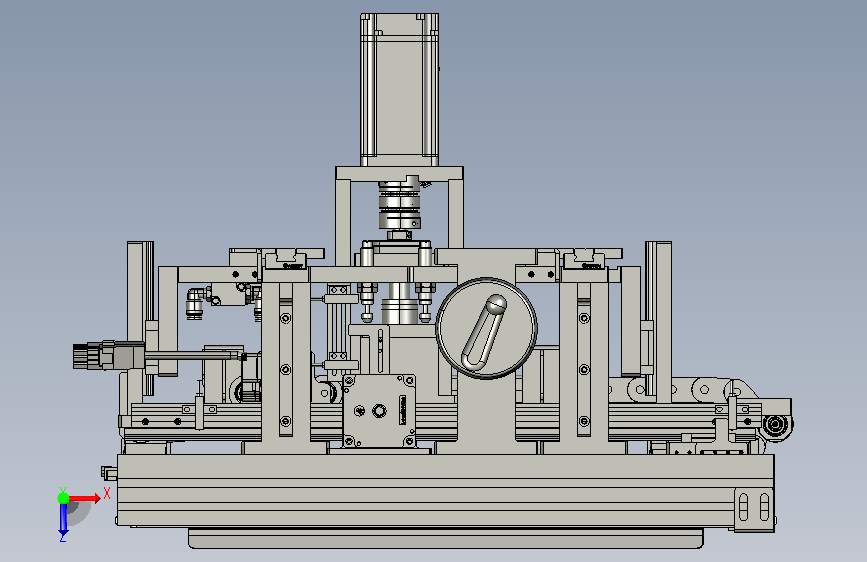The height and width of the screenshot is (562, 867).
Task: Select the conveyor end pulley at right
Action: point(776,425)
